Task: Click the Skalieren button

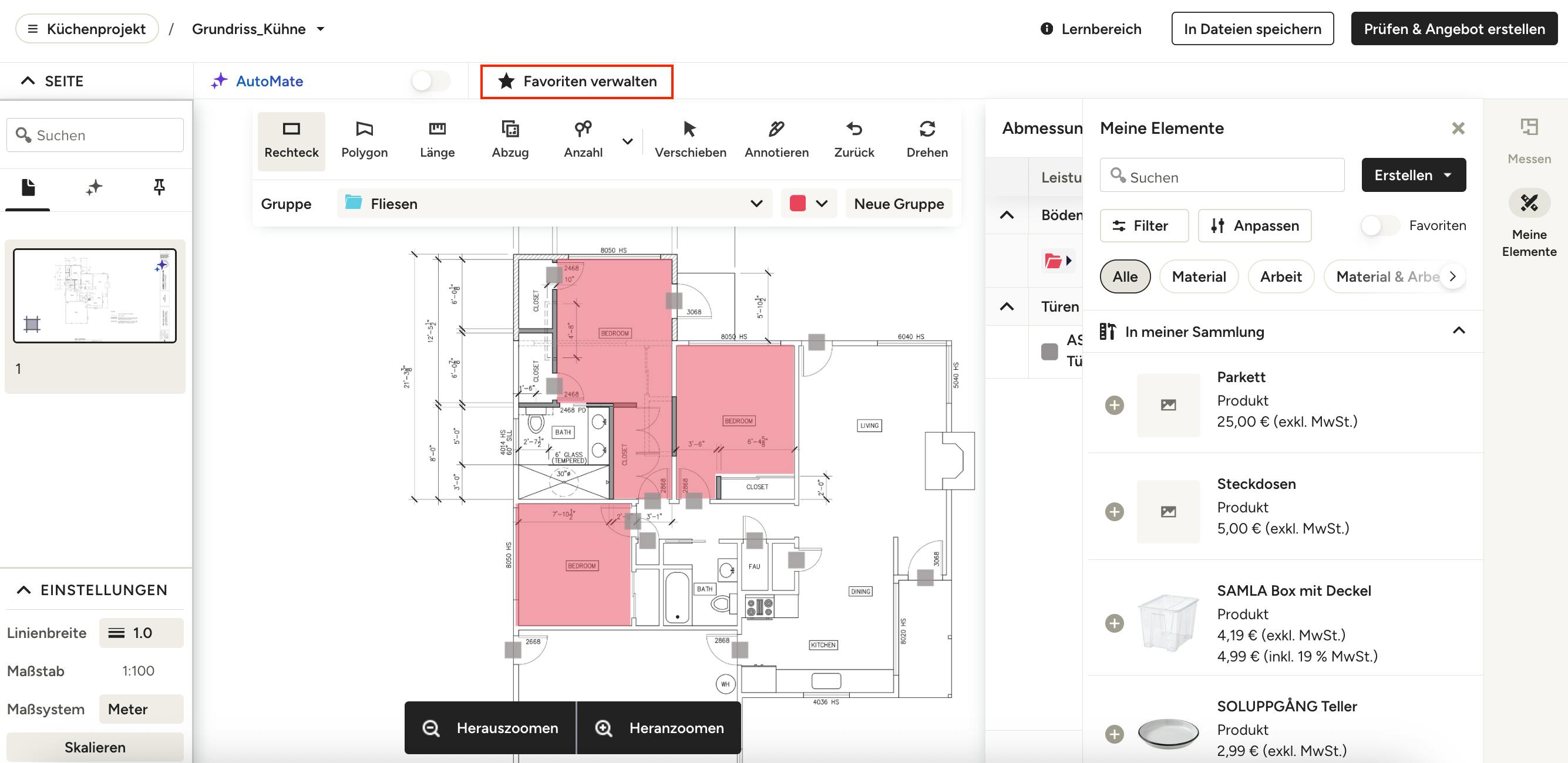Action: pyautogui.click(x=95, y=747)
